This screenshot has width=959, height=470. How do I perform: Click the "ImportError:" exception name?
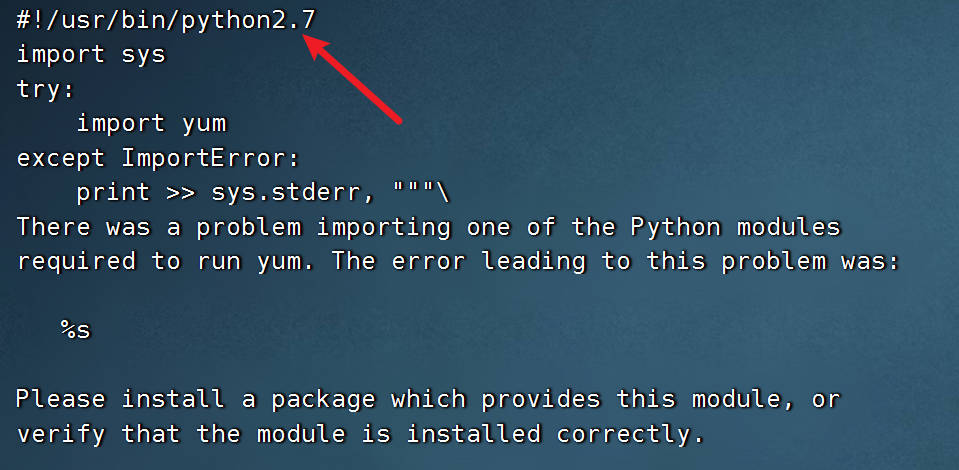pos(211,158)
